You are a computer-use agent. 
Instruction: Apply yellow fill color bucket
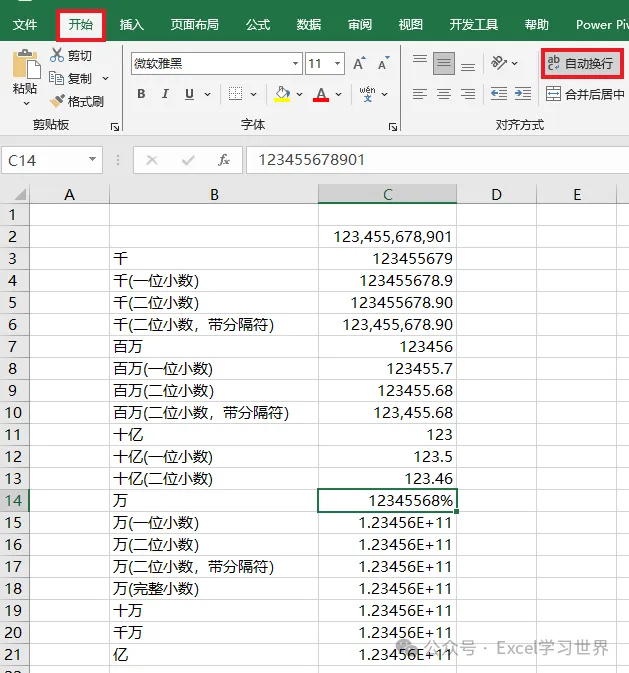[x=282, y=94]
